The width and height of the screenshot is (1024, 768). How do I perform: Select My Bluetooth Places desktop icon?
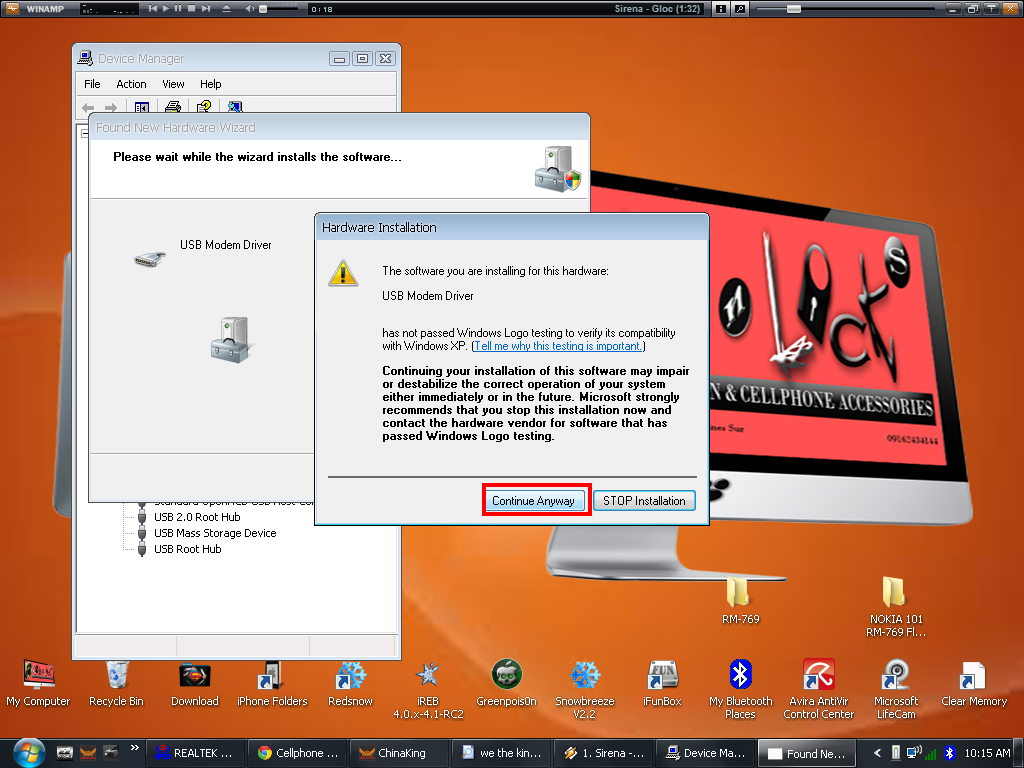tap(740, 690)
